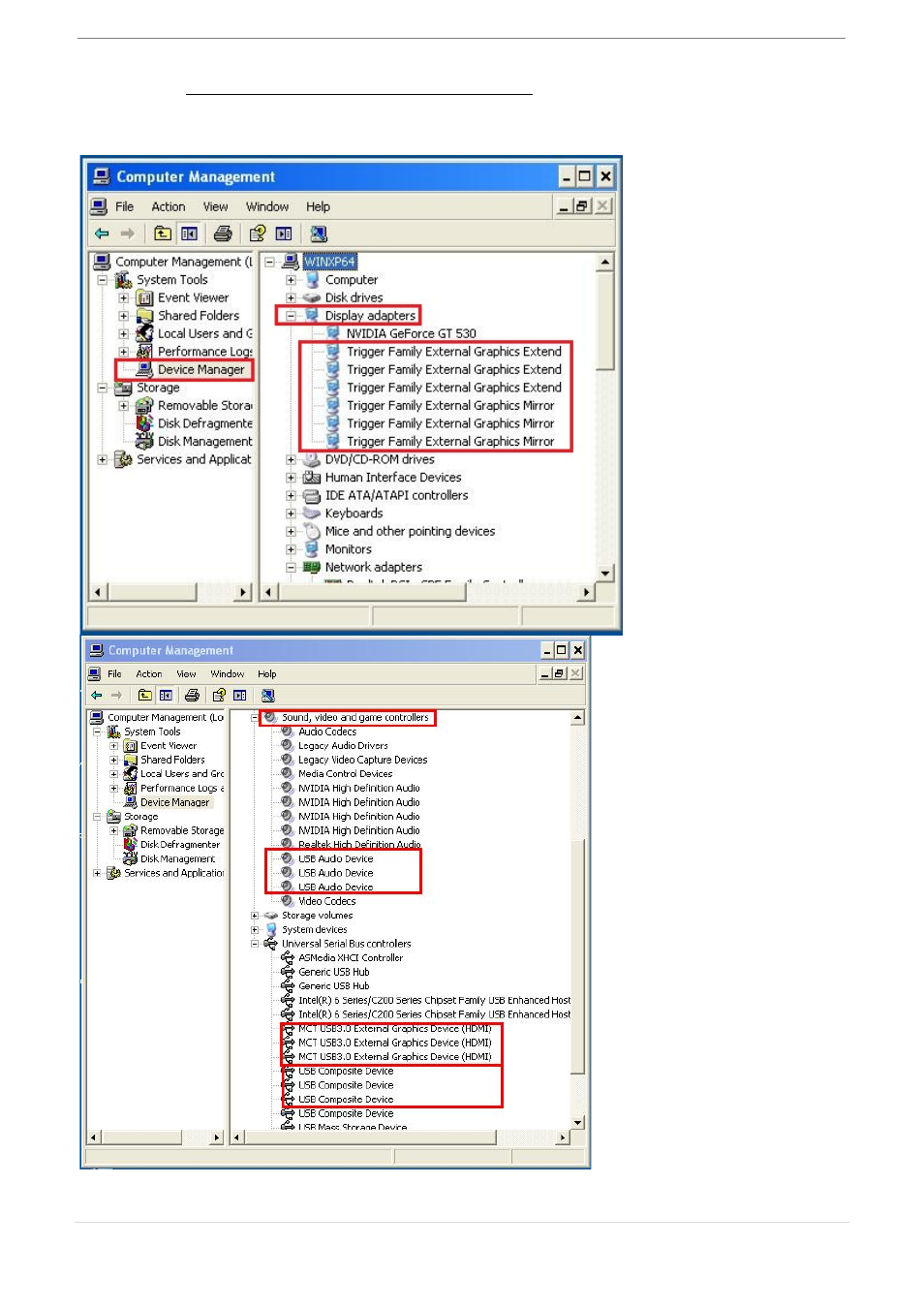Toggle Show/Hide Console Tree icon in top window
924x1308 pixels.
189,234
